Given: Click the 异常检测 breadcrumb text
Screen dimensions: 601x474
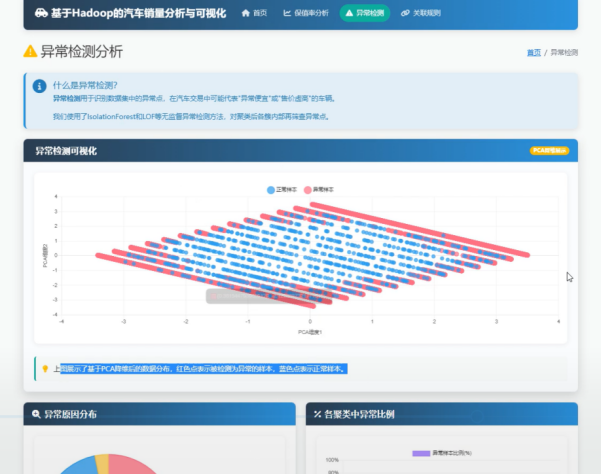Looking at the screenshot, I should pos(564,52).
